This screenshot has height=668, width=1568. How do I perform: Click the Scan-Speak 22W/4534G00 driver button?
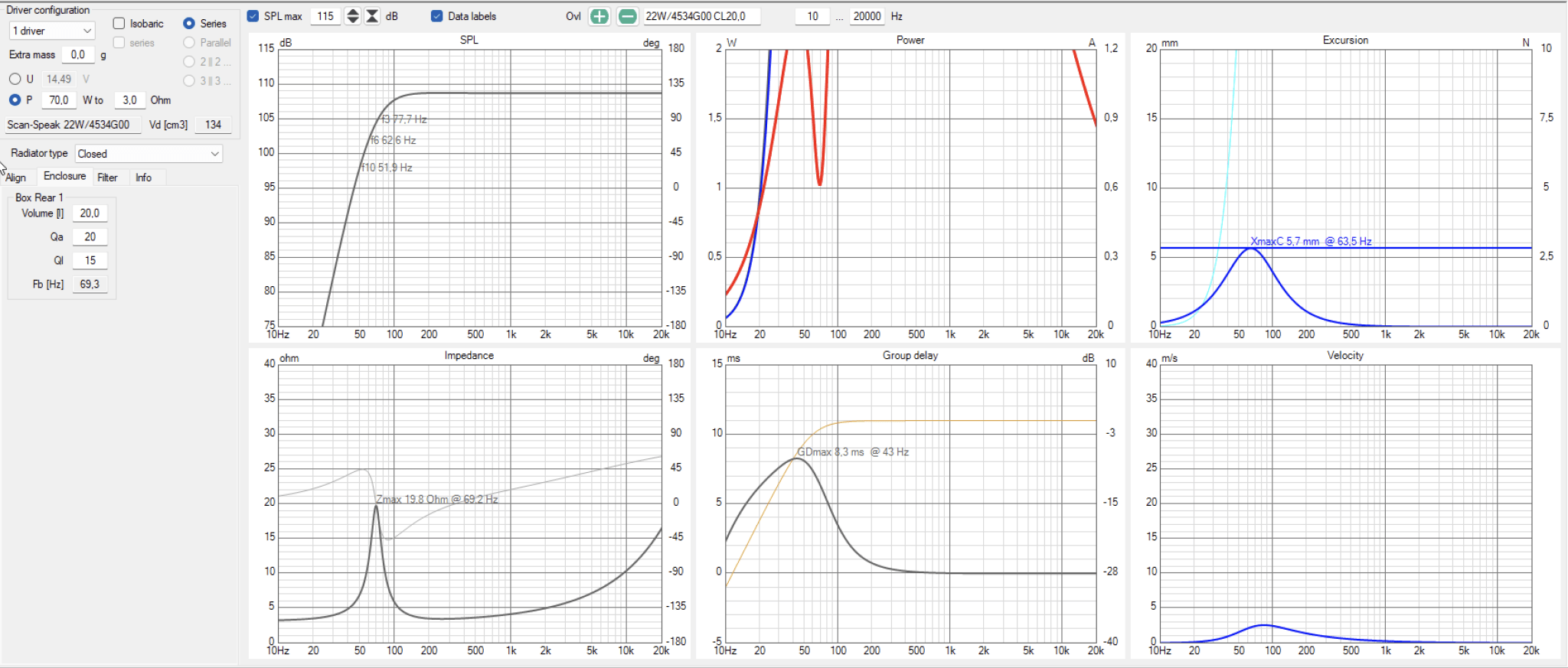pos(73,125)
